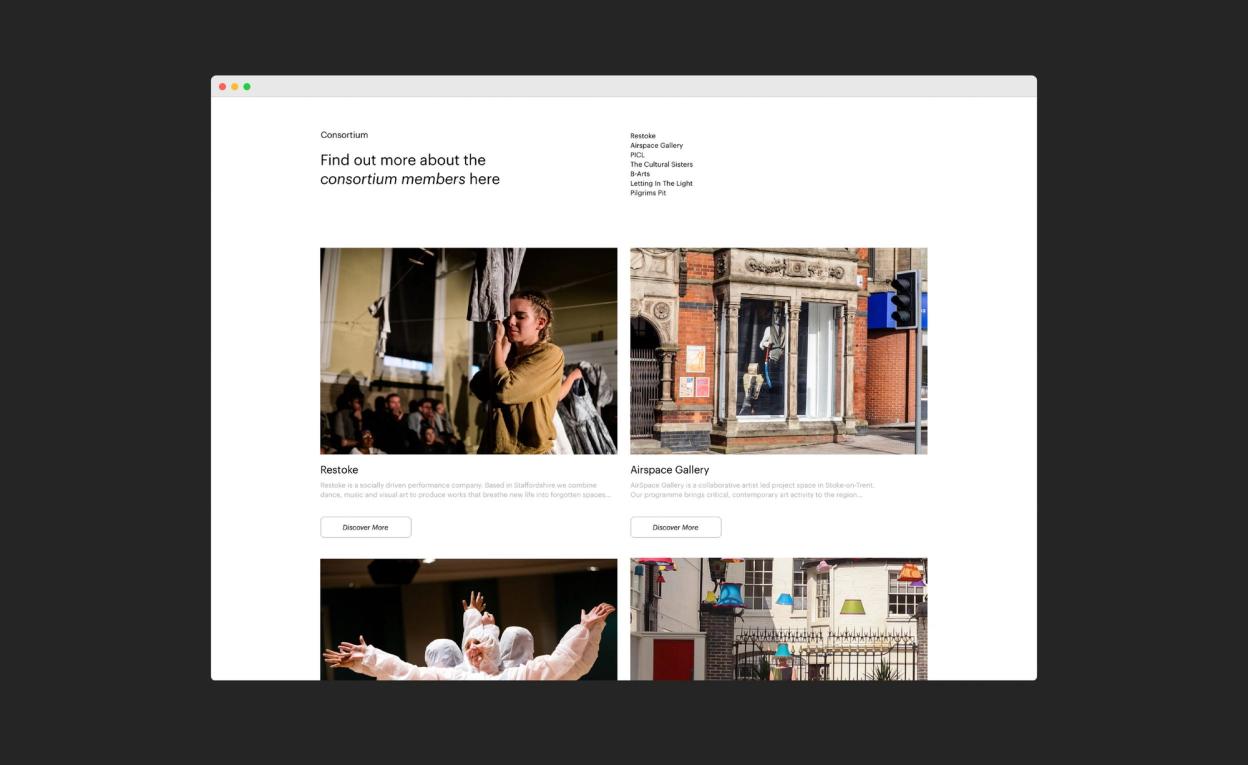Open the photo of performers in white suits
Screen dimensions: 1248x765
click(x=469, y=619)
